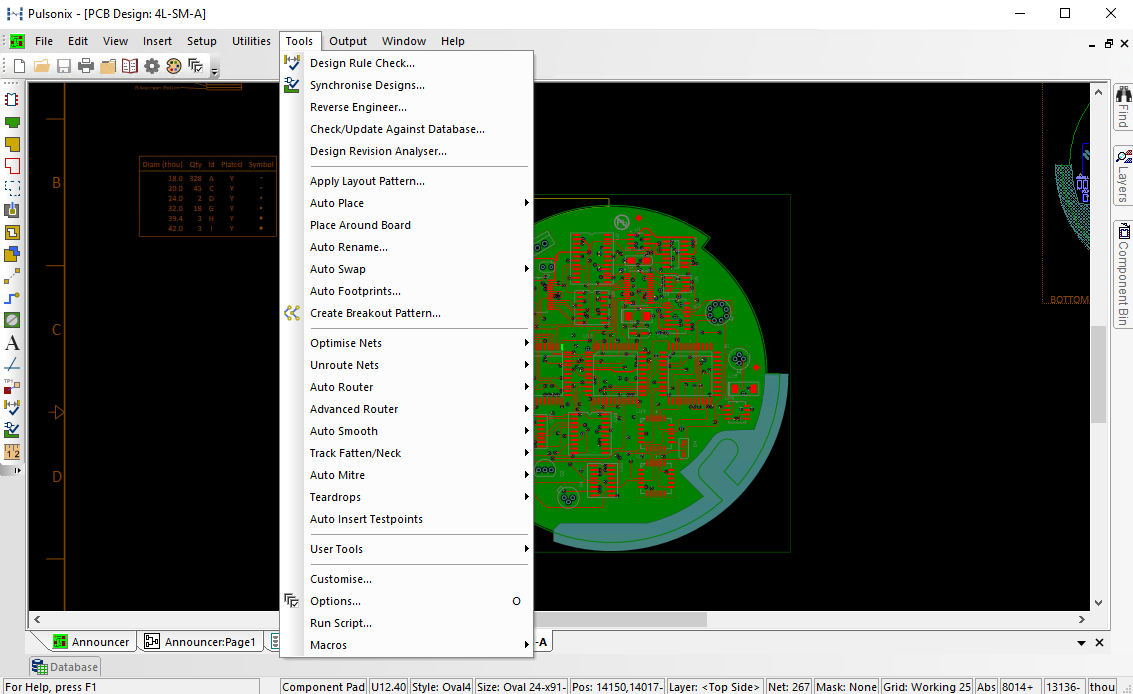Screen dimensions: 1133x694
Task: Open the Advanced Router submenu
Action: coord(418,409)
